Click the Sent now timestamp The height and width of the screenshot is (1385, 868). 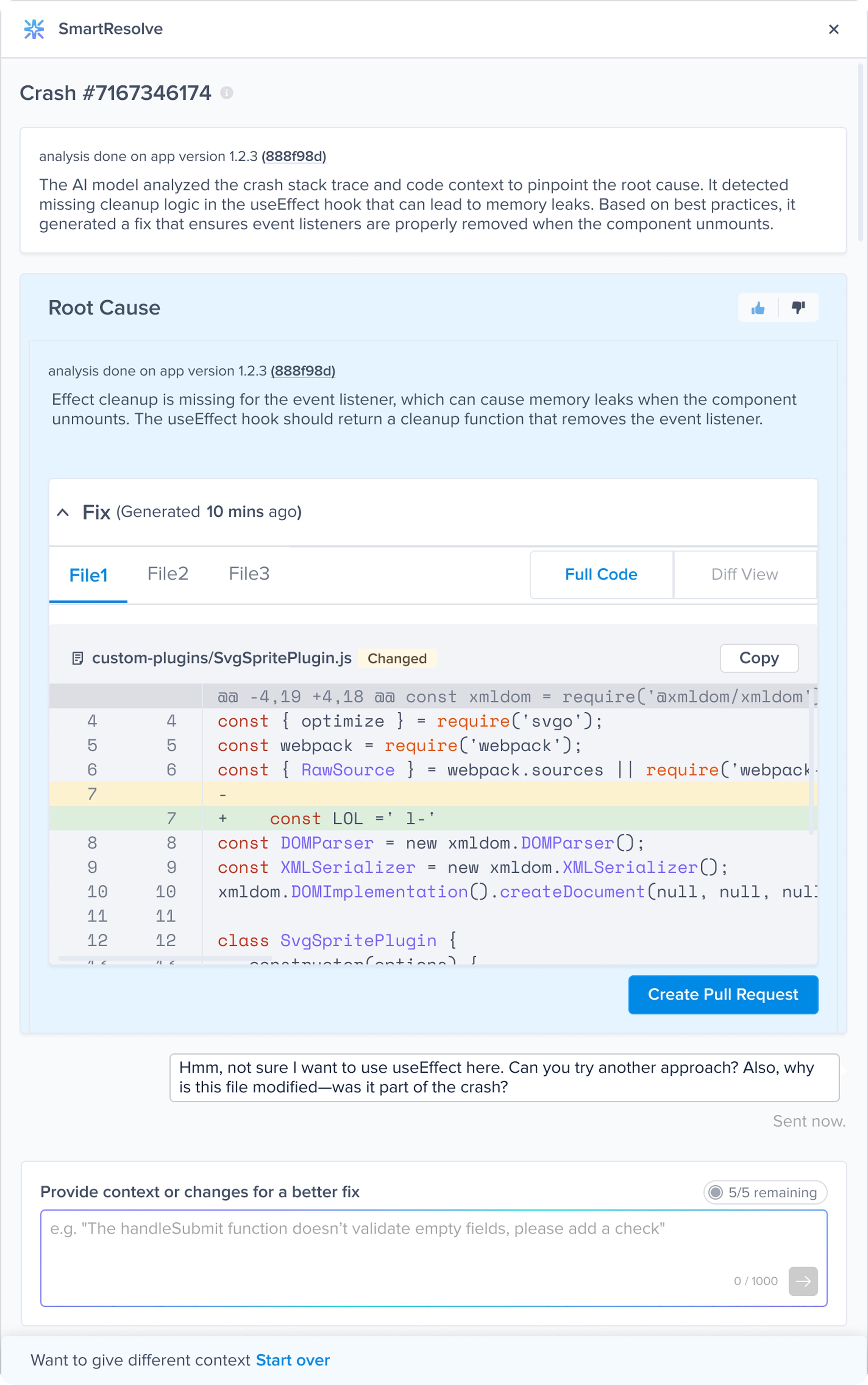[809, 1121]
